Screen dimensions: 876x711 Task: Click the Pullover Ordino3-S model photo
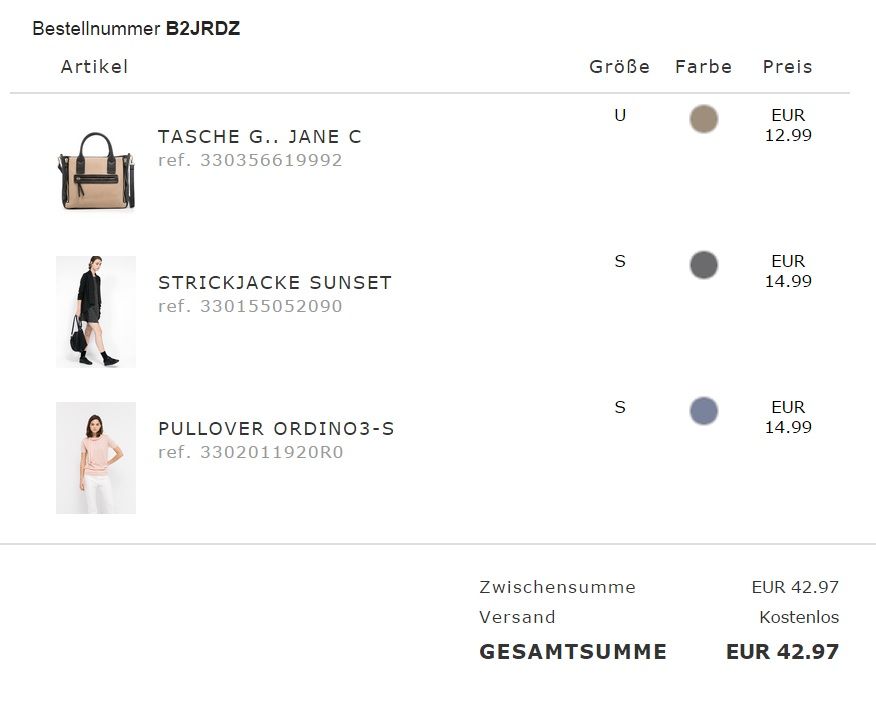point(96,458)
